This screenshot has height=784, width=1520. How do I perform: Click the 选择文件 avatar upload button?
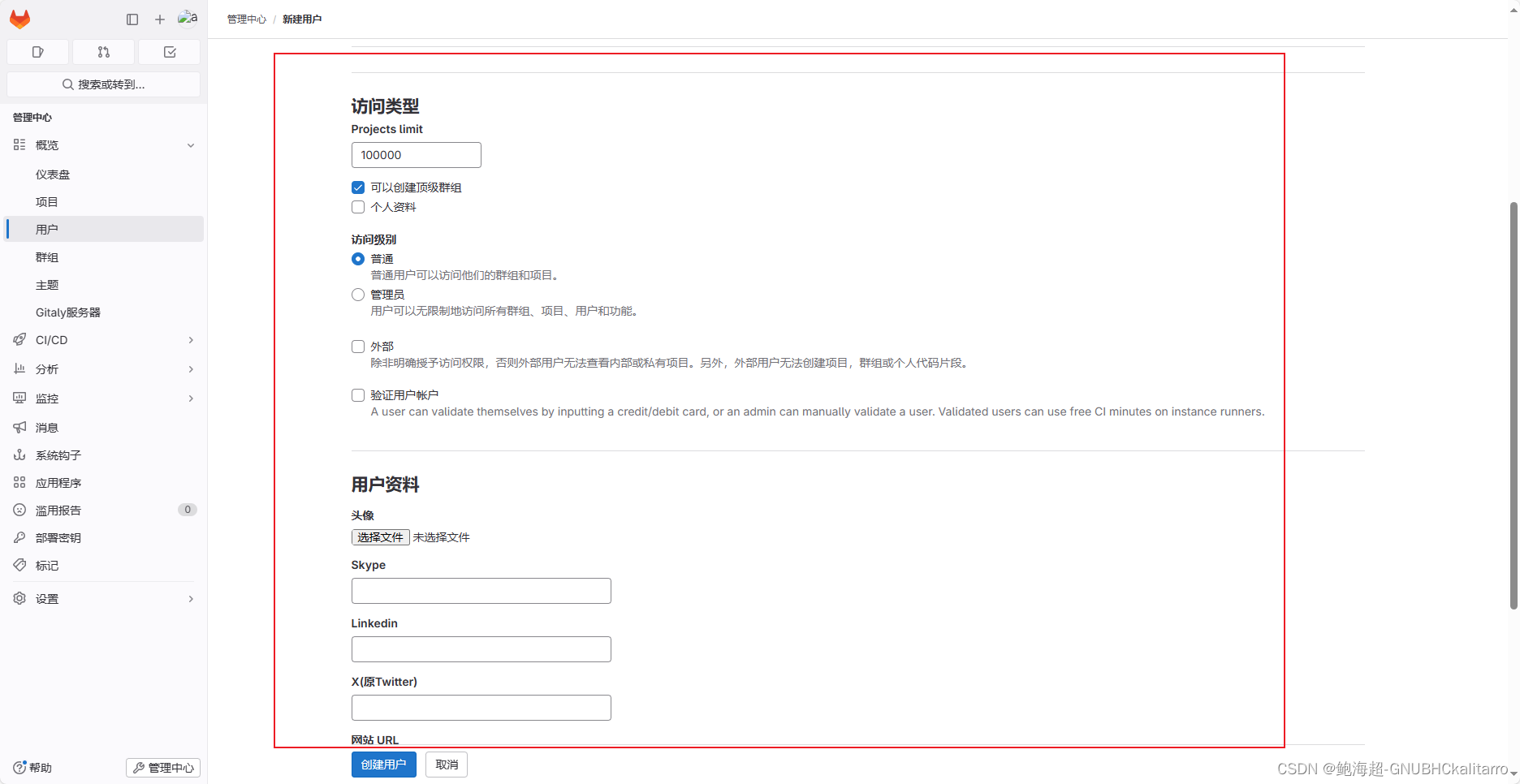click(x=380, y=537)
